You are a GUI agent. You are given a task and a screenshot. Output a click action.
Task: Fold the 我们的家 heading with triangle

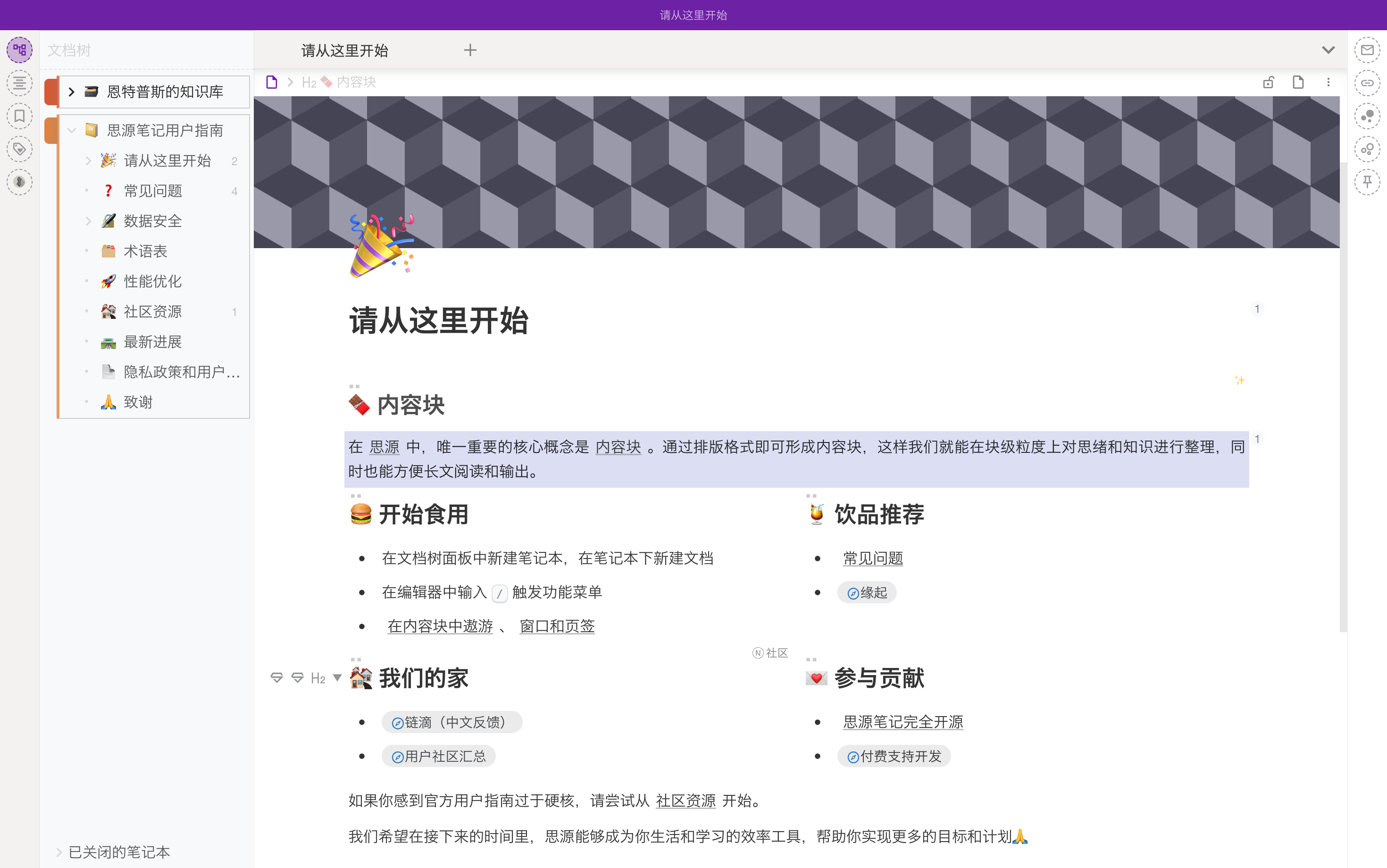pyautogui.click(x=338, y=678)
